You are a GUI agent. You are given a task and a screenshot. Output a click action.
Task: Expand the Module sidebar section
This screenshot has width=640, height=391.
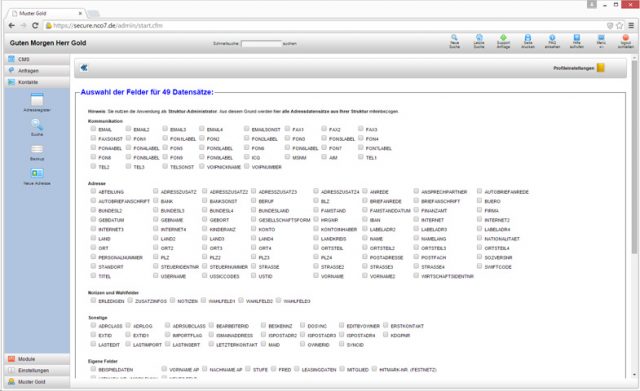click(x=37, y=359)
